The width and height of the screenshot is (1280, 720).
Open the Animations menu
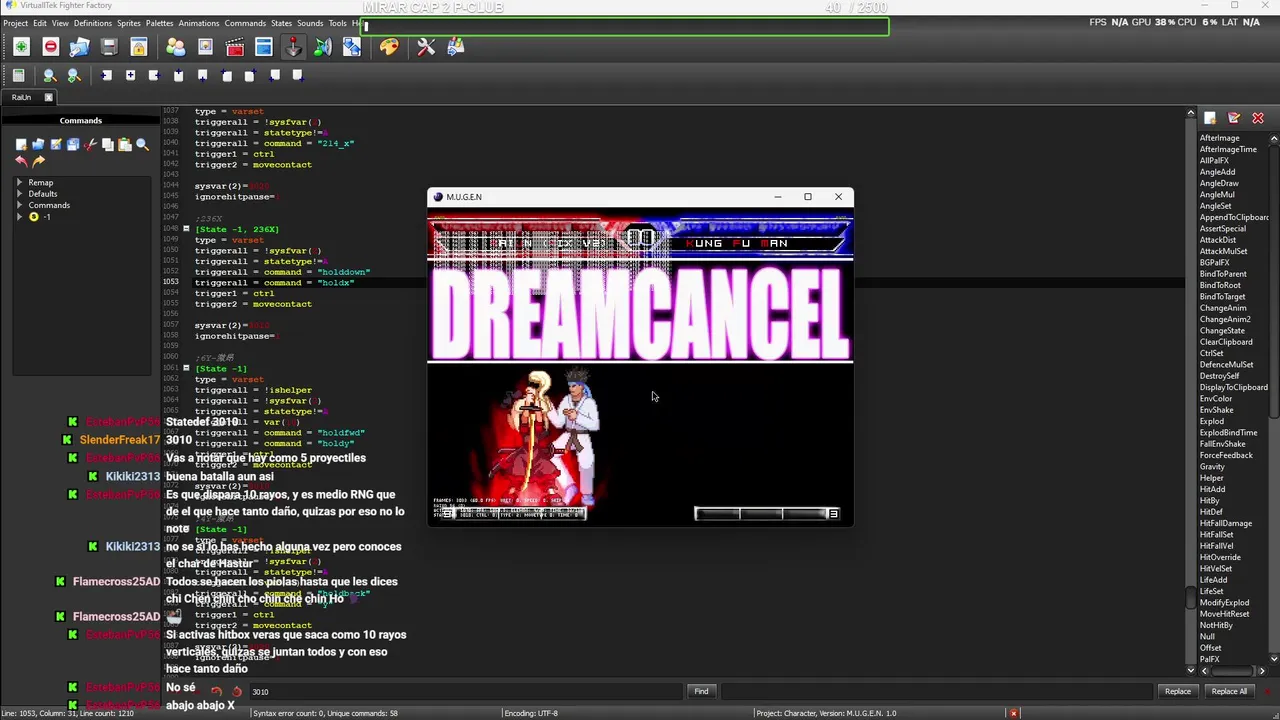click(x=199, y=23)
